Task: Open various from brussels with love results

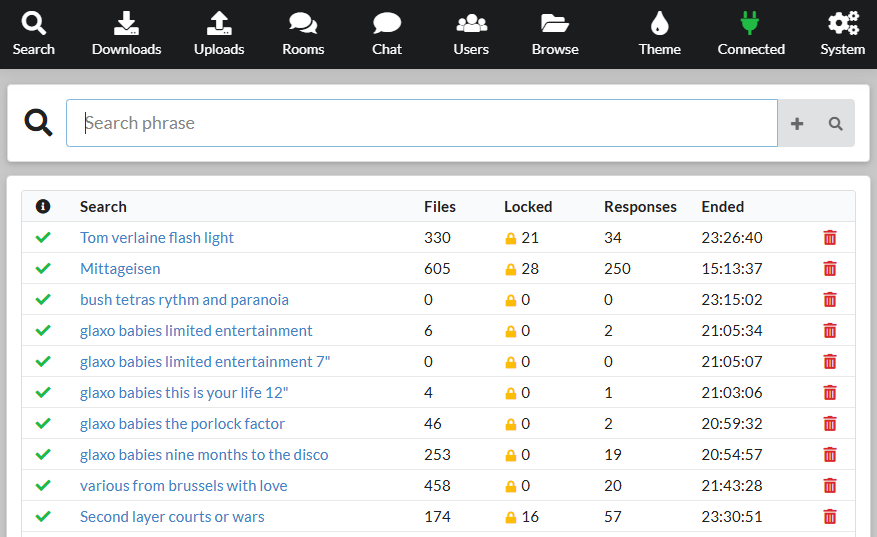Action: point(183,486)
